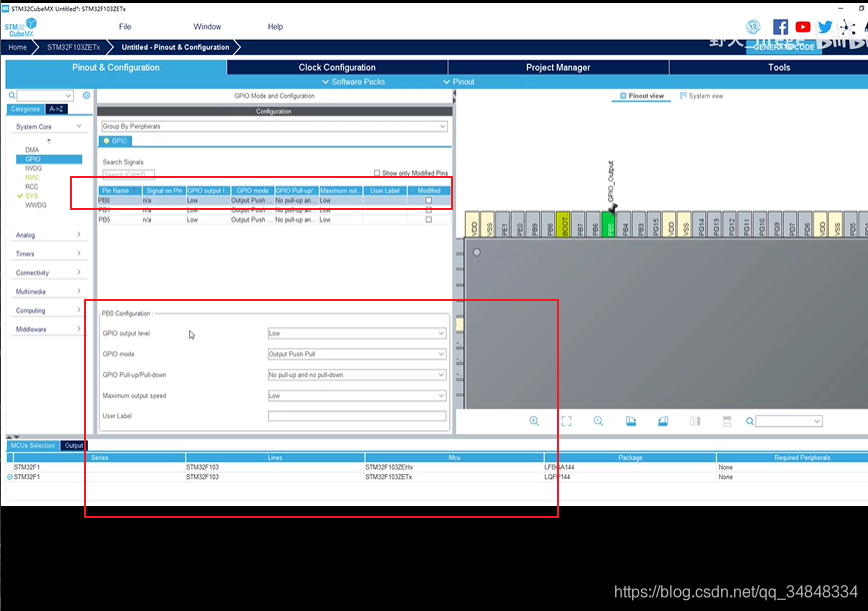Screen dimensions: 868x611
Task: Fit the chip pinout to view
Action: [566, 421]
